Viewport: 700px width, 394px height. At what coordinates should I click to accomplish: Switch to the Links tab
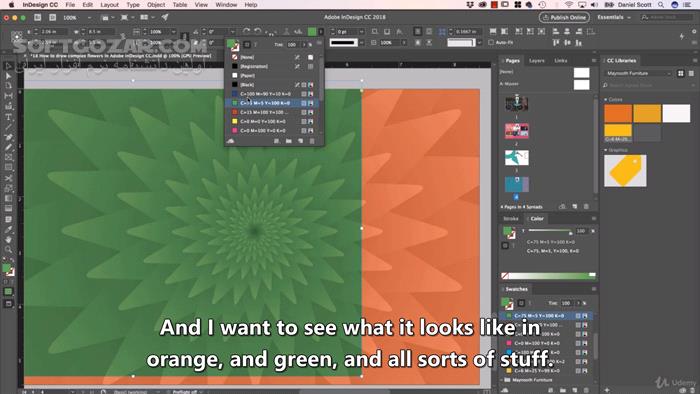click(561, 61)
